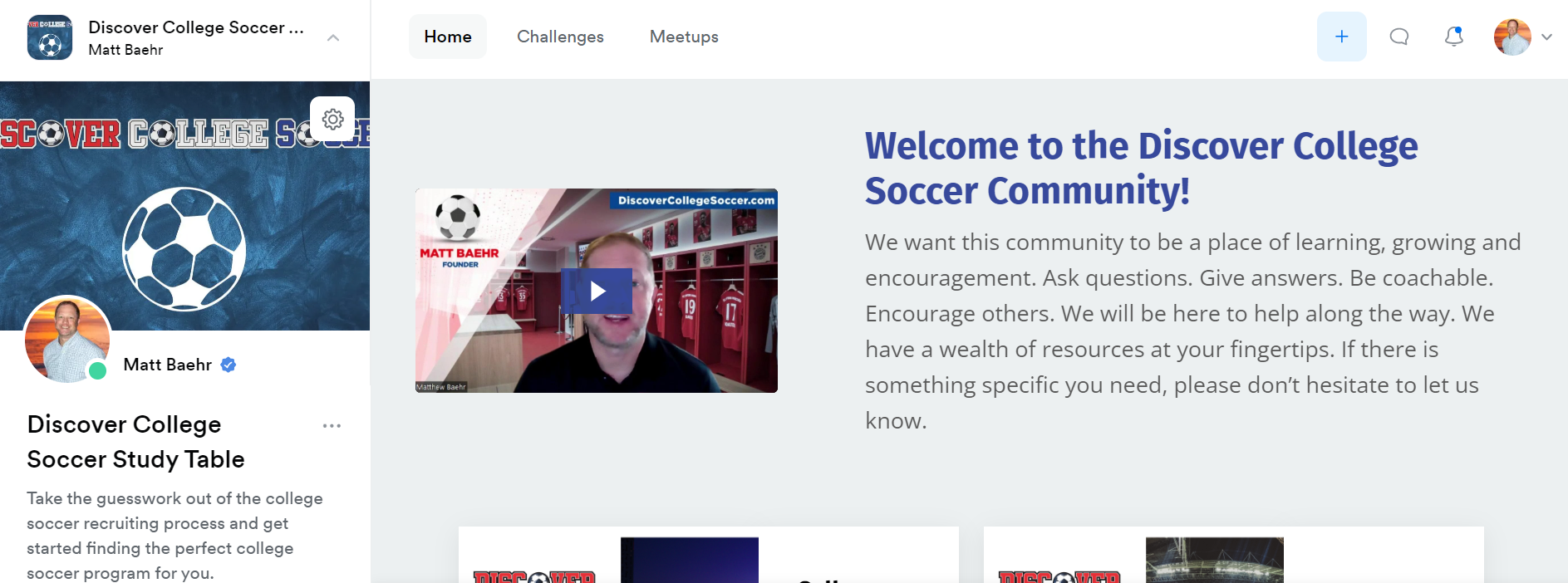Viewport: 1568px width, 583px height.
Task: Play the Matt Baehr welcome video
Action: point(597,291)
